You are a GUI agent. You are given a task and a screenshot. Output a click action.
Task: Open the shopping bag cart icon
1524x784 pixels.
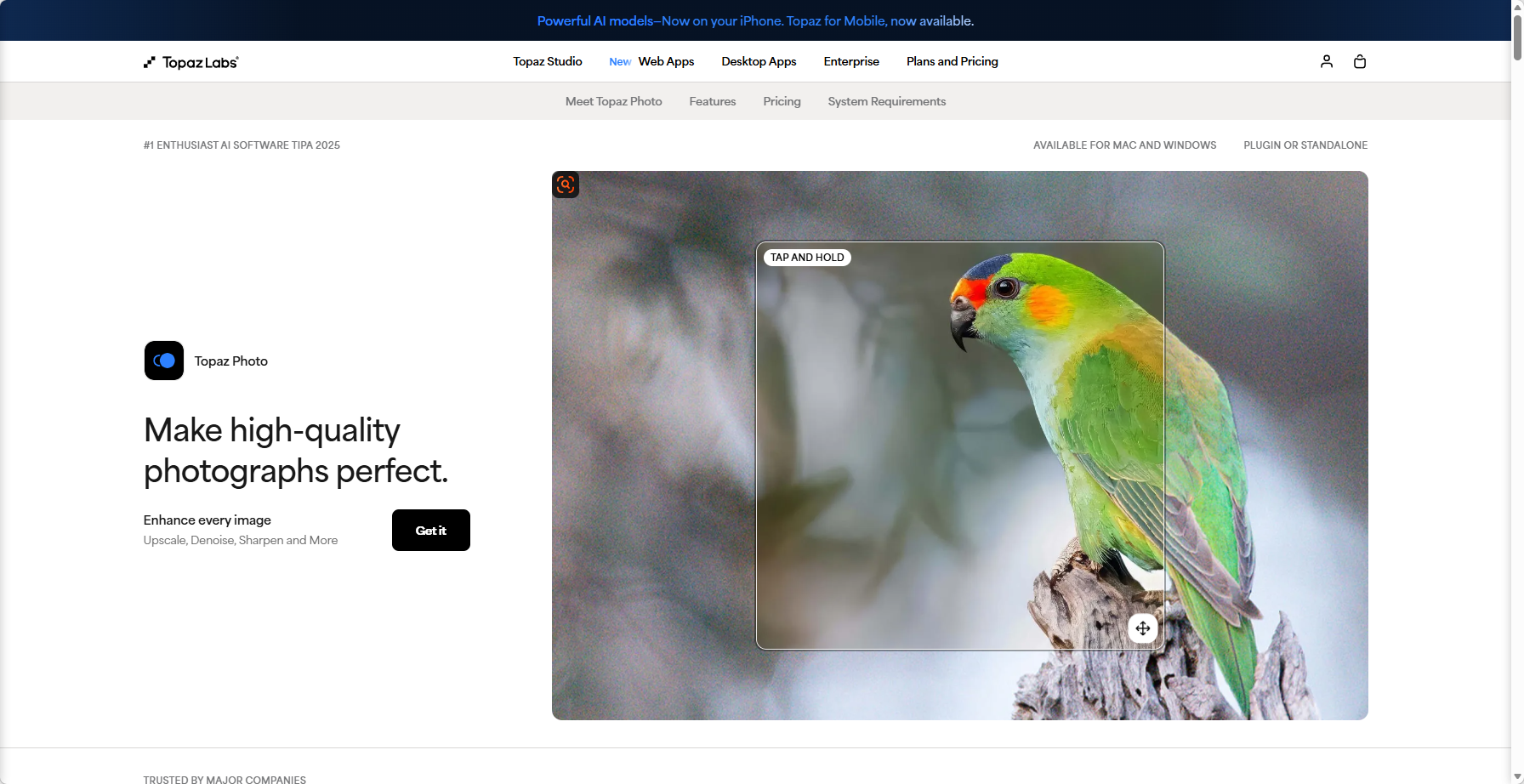tap(1360, 61)
